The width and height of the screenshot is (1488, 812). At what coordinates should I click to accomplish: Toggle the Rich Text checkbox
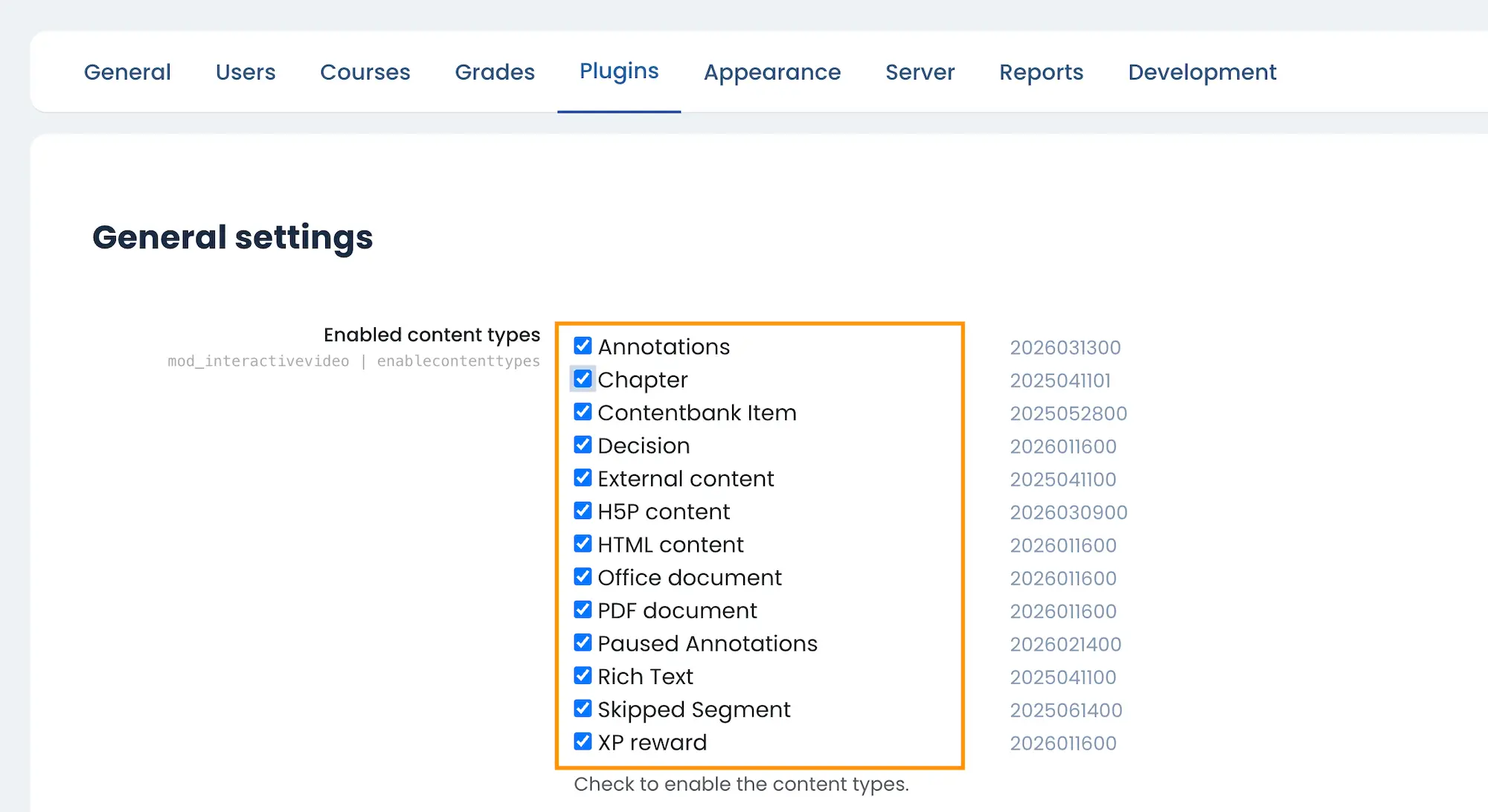tap(583, 675)
